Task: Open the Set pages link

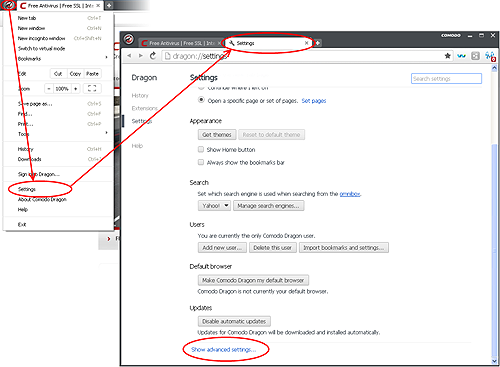Action: tap(314, 101)
